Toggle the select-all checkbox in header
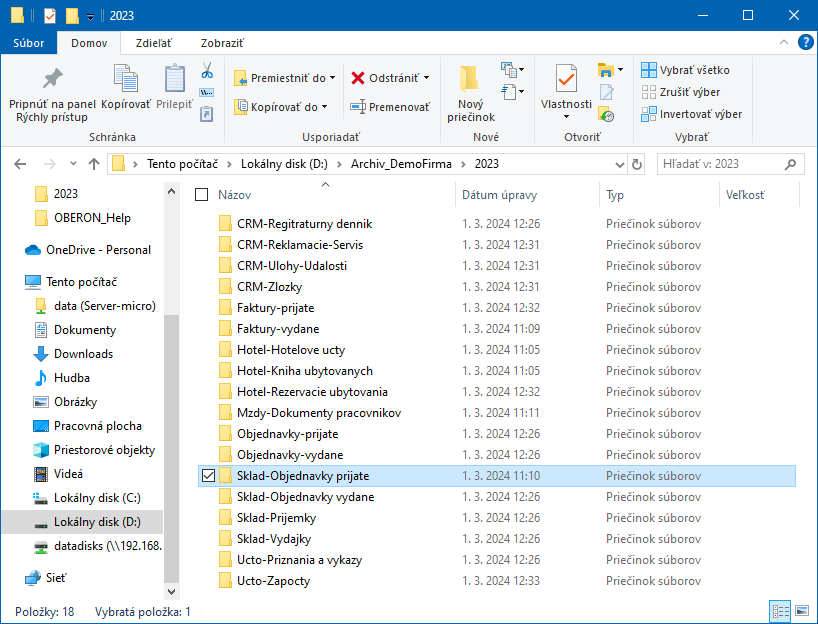Viewport: 818px width, 624px height. point(202,195)
